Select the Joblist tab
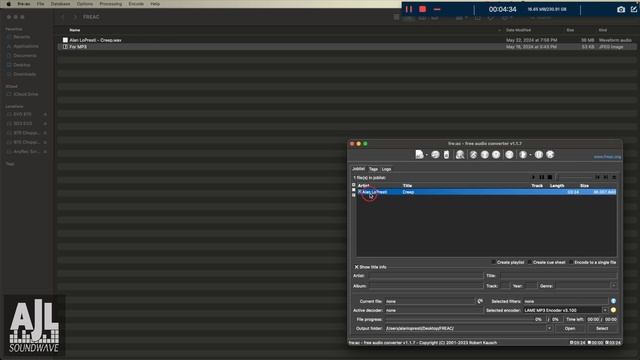 coord(358,169)
